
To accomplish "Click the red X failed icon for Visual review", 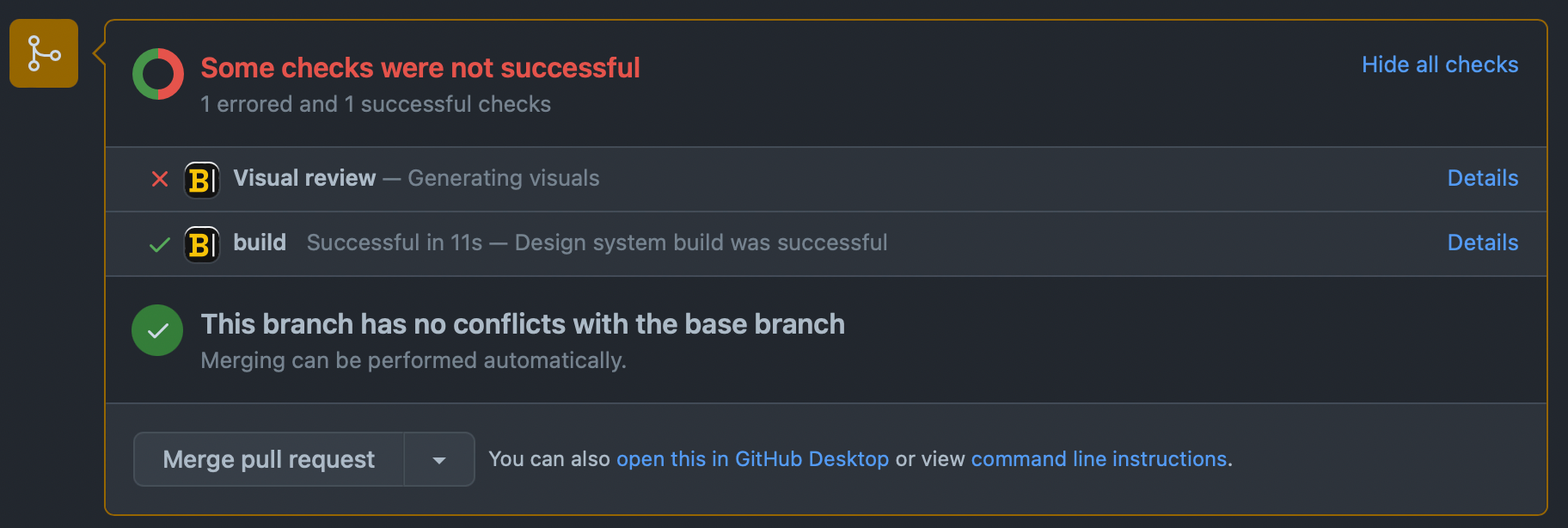I will tap(160, 179).
